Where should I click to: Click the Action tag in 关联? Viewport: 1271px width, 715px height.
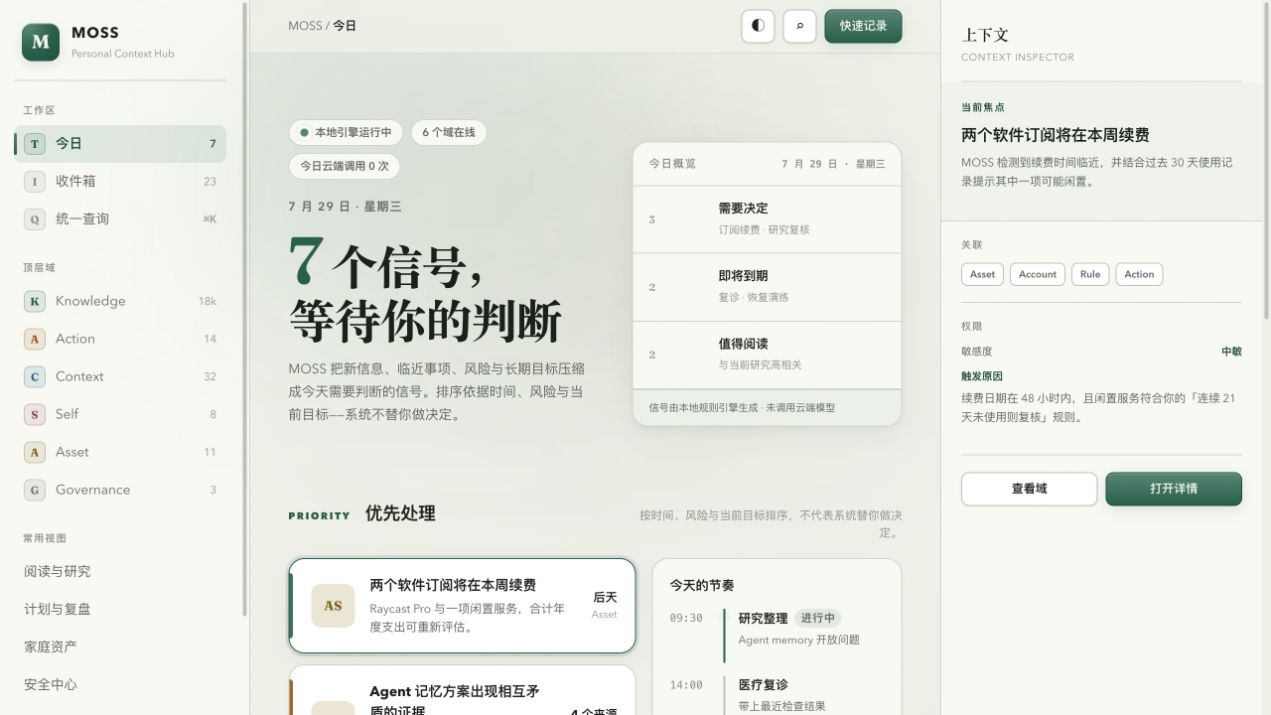pyautogui.click(x=1139, y=274)
